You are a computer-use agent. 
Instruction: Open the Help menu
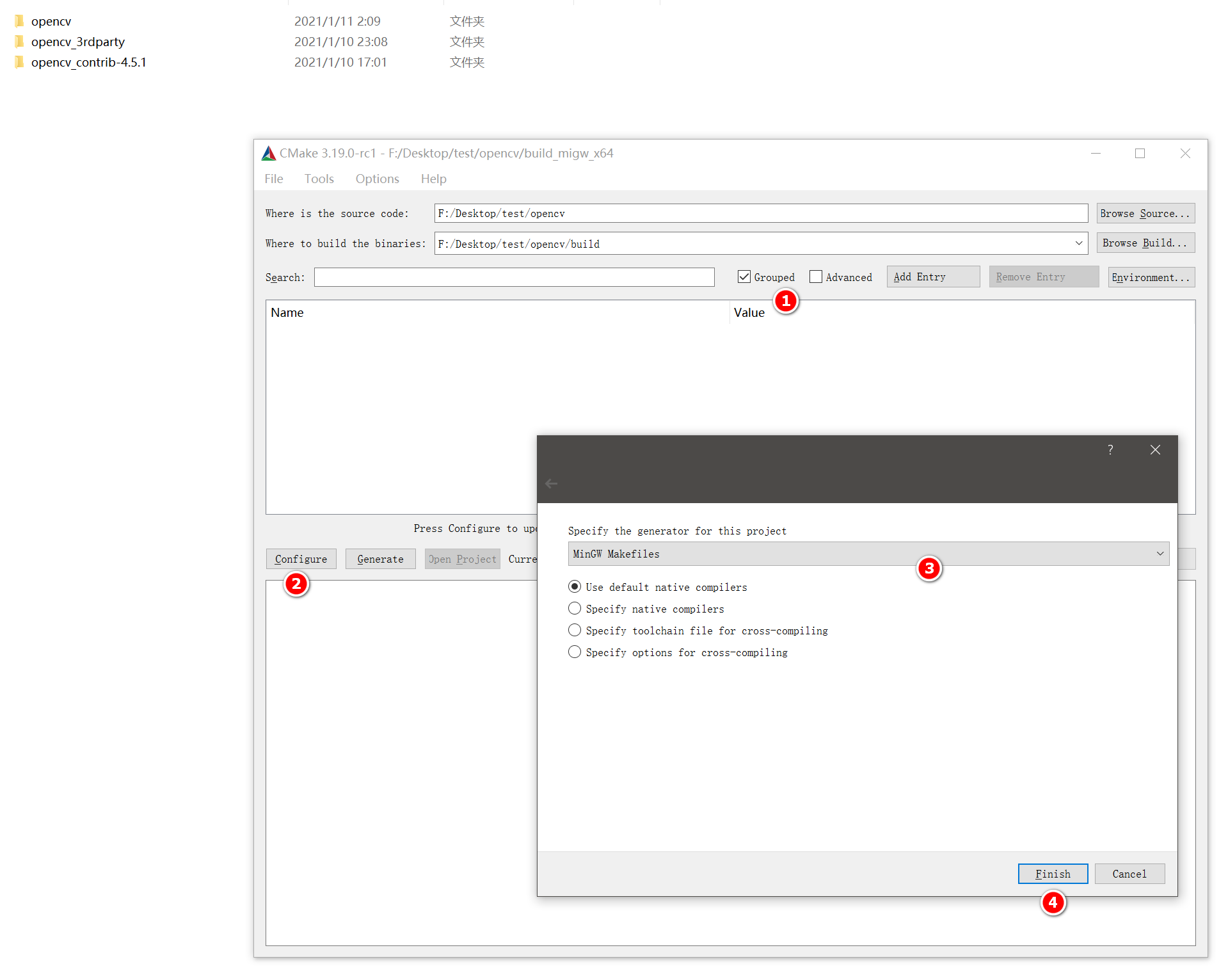point(433,179)
